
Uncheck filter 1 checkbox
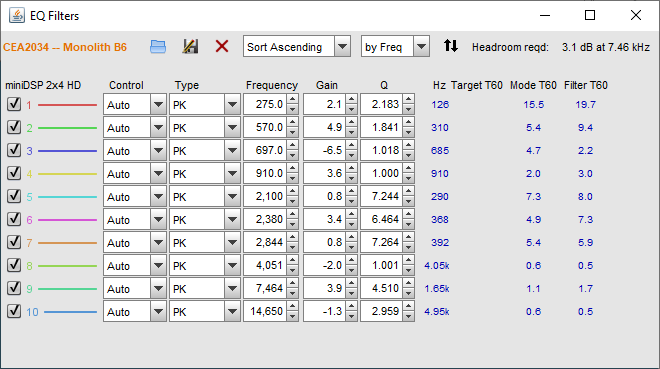[14, 104]
